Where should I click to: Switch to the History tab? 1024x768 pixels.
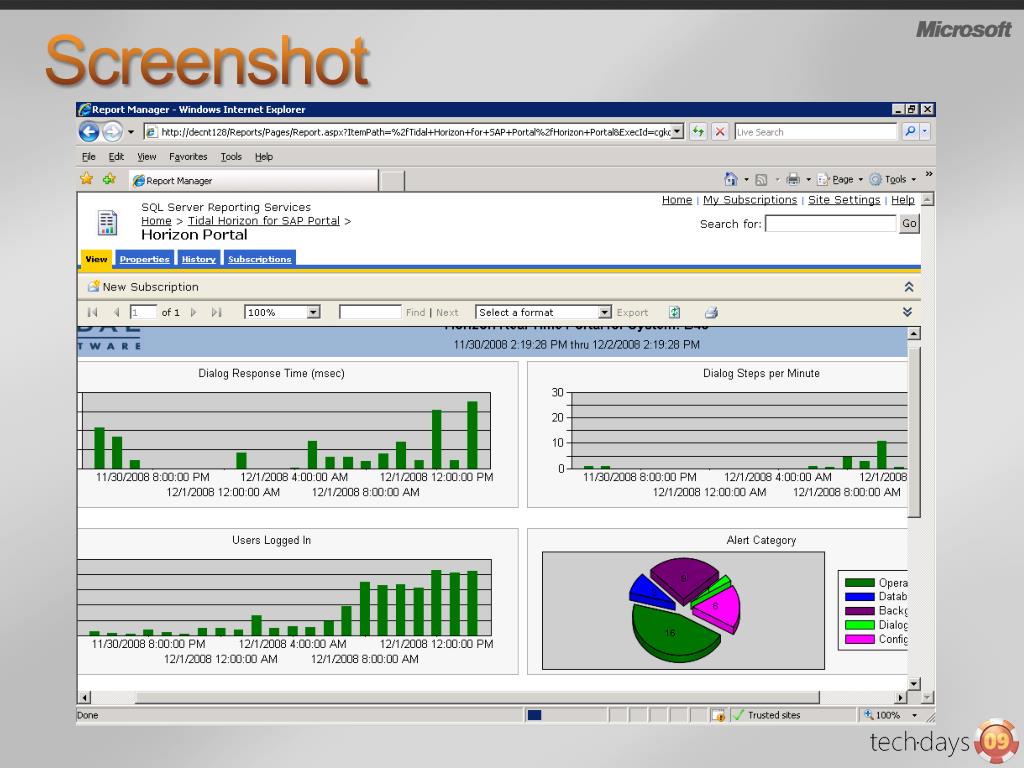199,259
